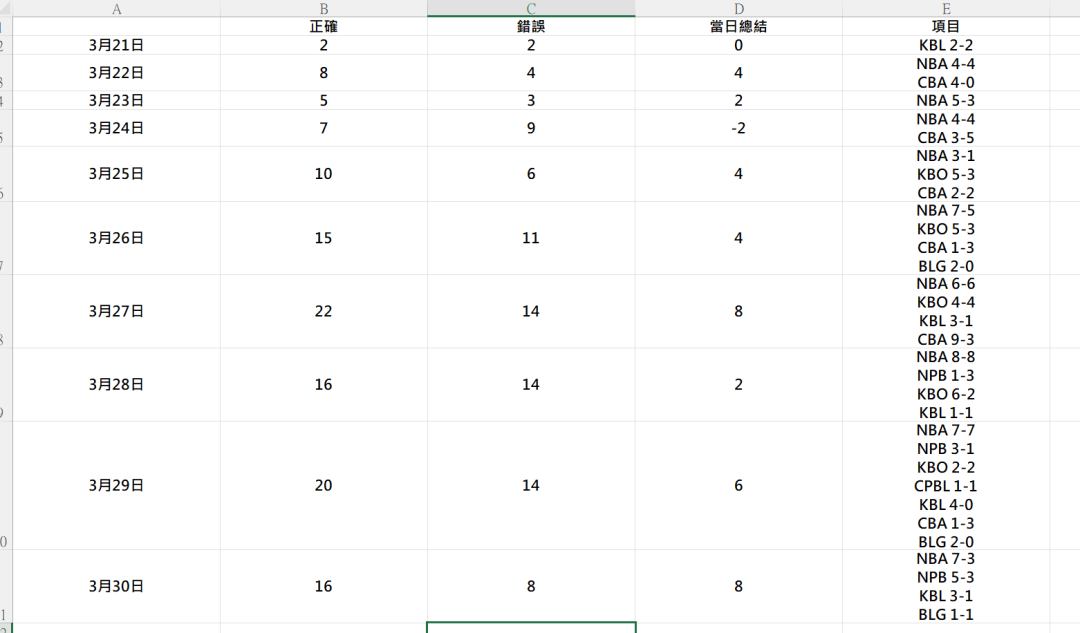
Task: Click 正確 value 20 for 3月29日
Action: (324, 486)
